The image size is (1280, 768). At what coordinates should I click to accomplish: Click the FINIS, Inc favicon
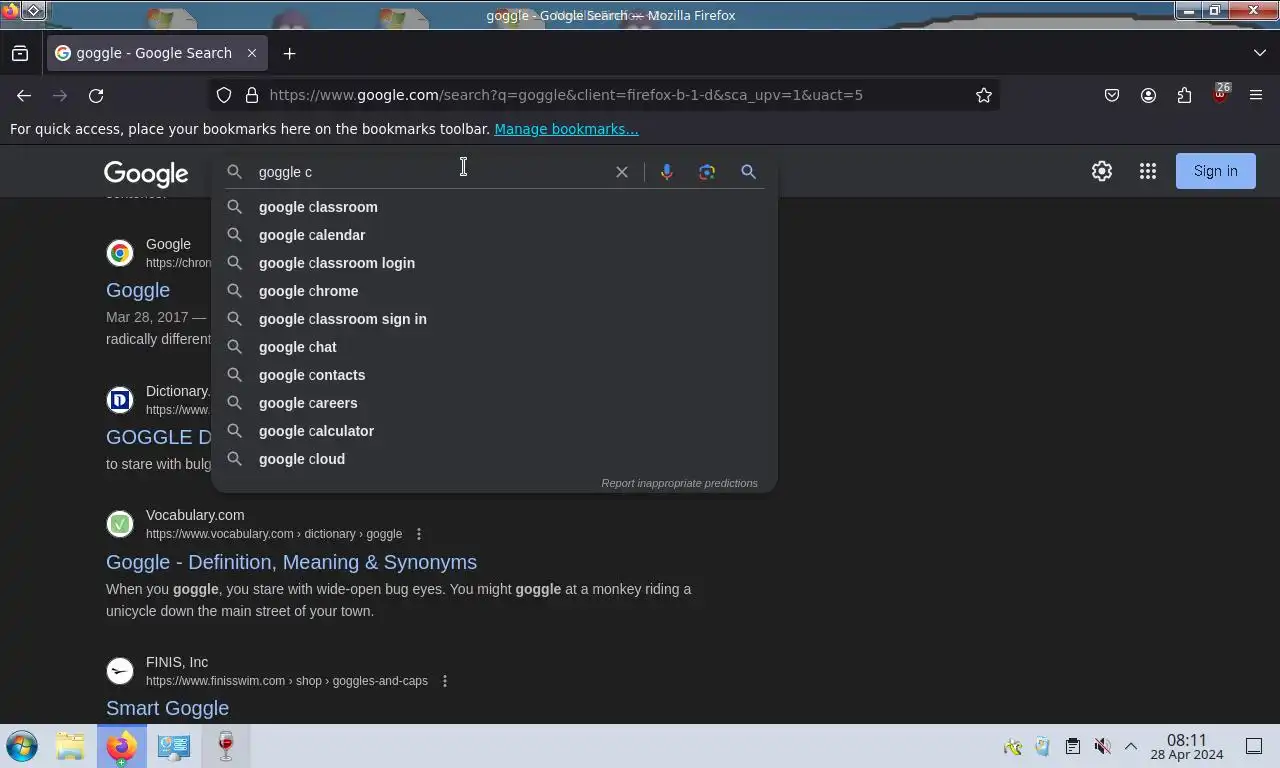click(x=120, y=671)
